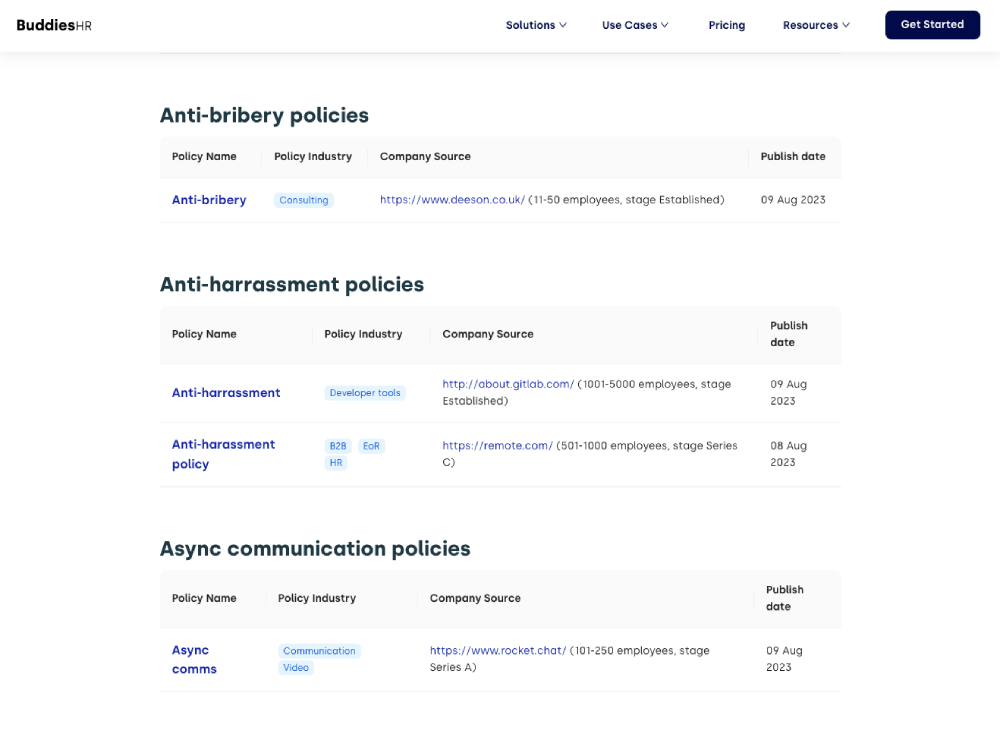Open the Anti-bribery policy

point(209,199)
